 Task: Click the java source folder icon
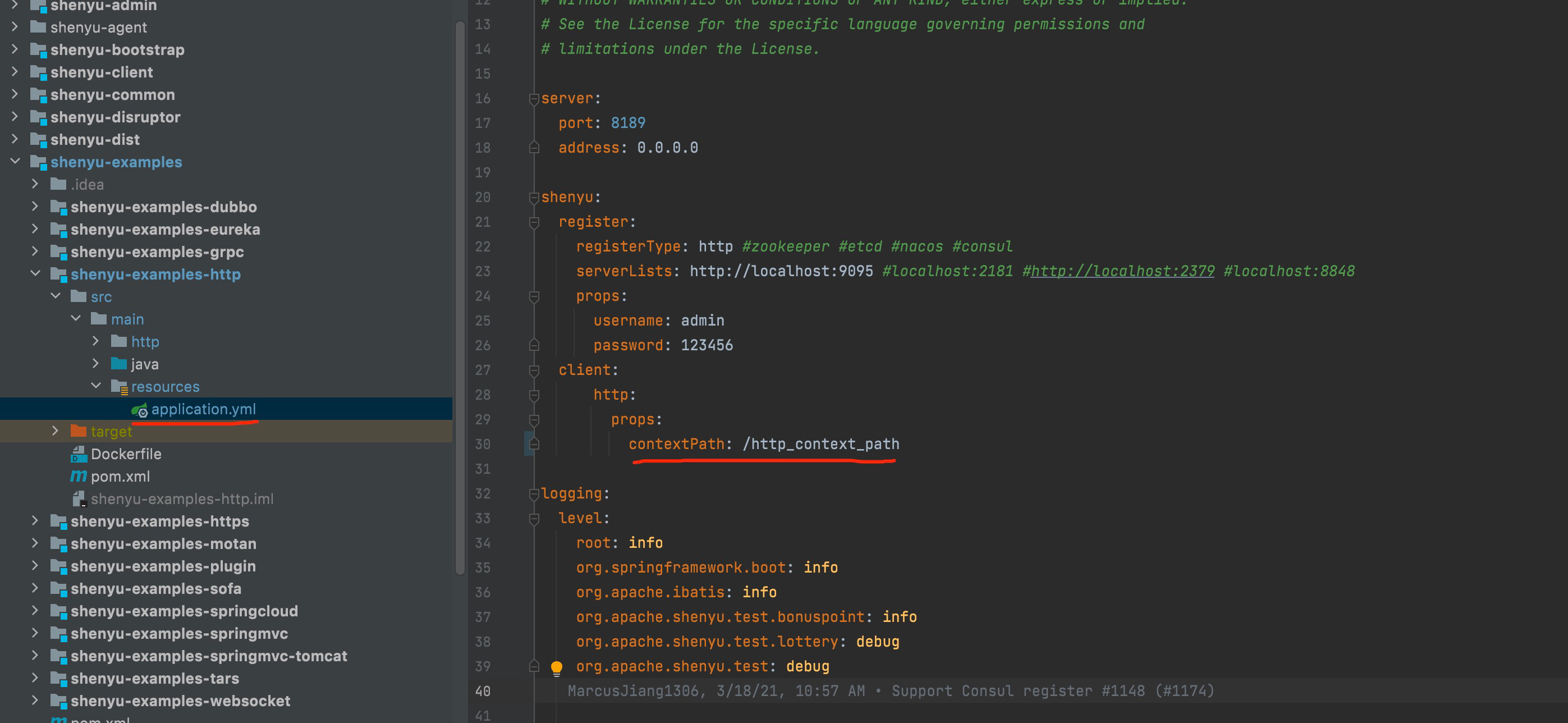point(119,364)
